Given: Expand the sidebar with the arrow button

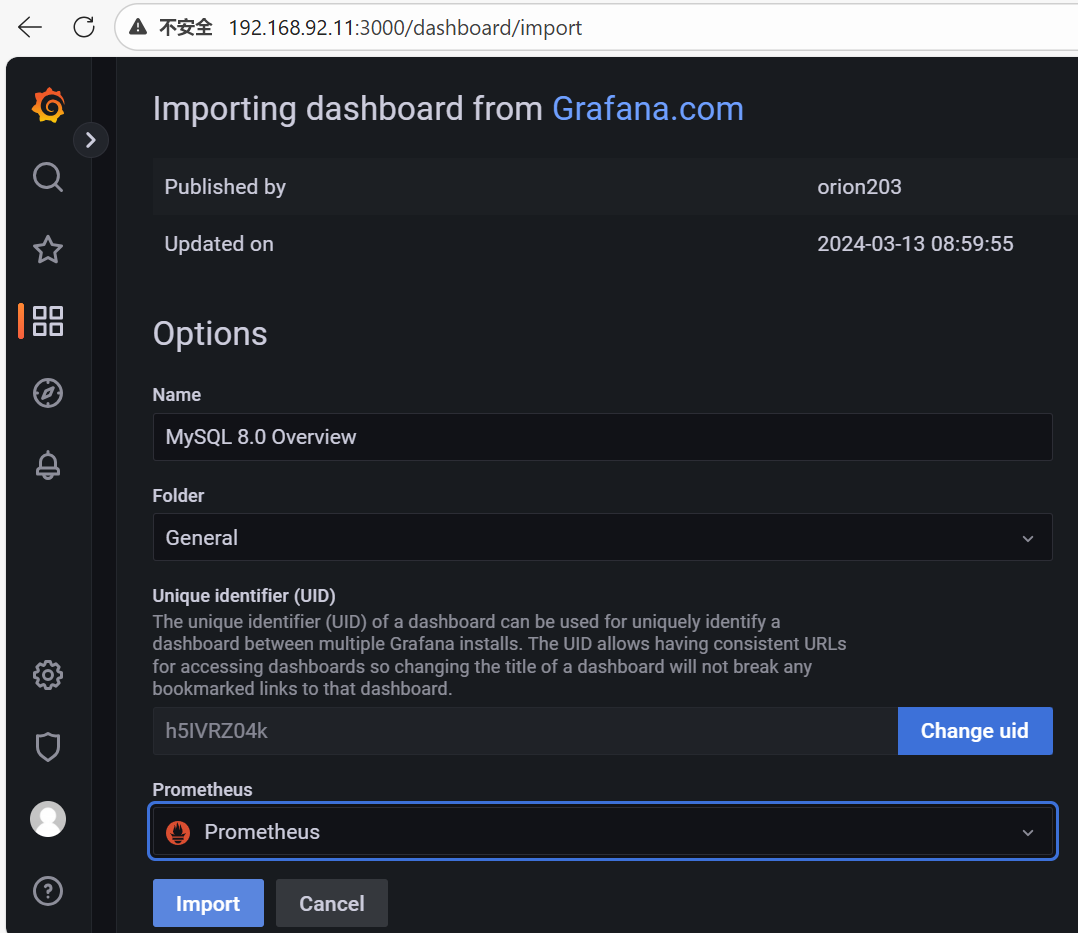Looking at the screenshot, I should coord(91,140).
